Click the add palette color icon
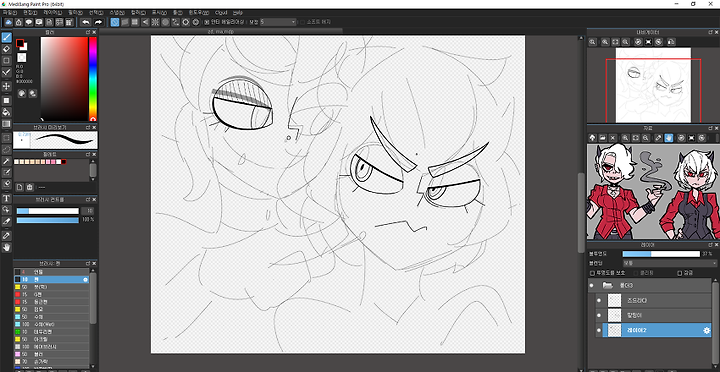The width and height of the screenshot is (720, 372). pyautogui.click(x=19, y=187)
